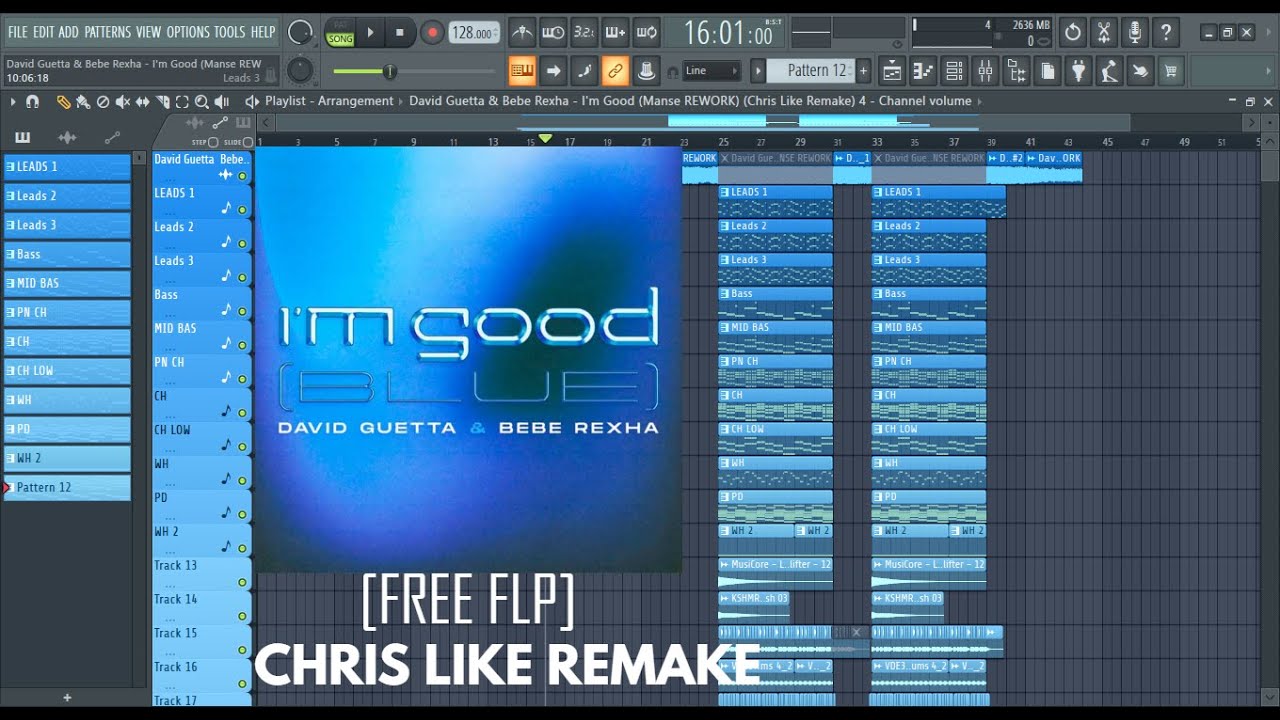Open the playlist options menu arrow
The image size is (1280, 720).
tap(13, 101)
